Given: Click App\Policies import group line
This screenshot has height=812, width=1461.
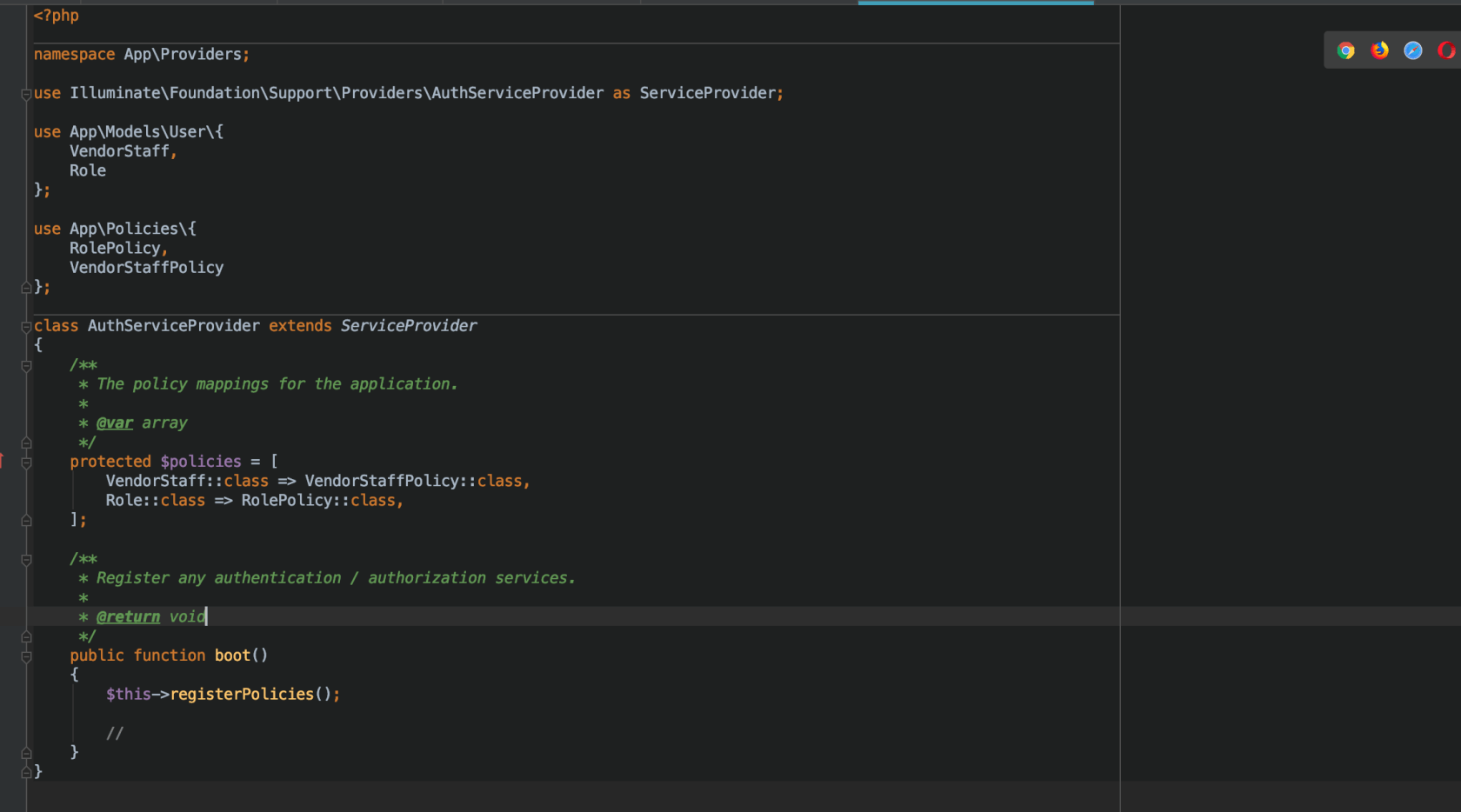Looking at the screenshot, I should [115, 229].
